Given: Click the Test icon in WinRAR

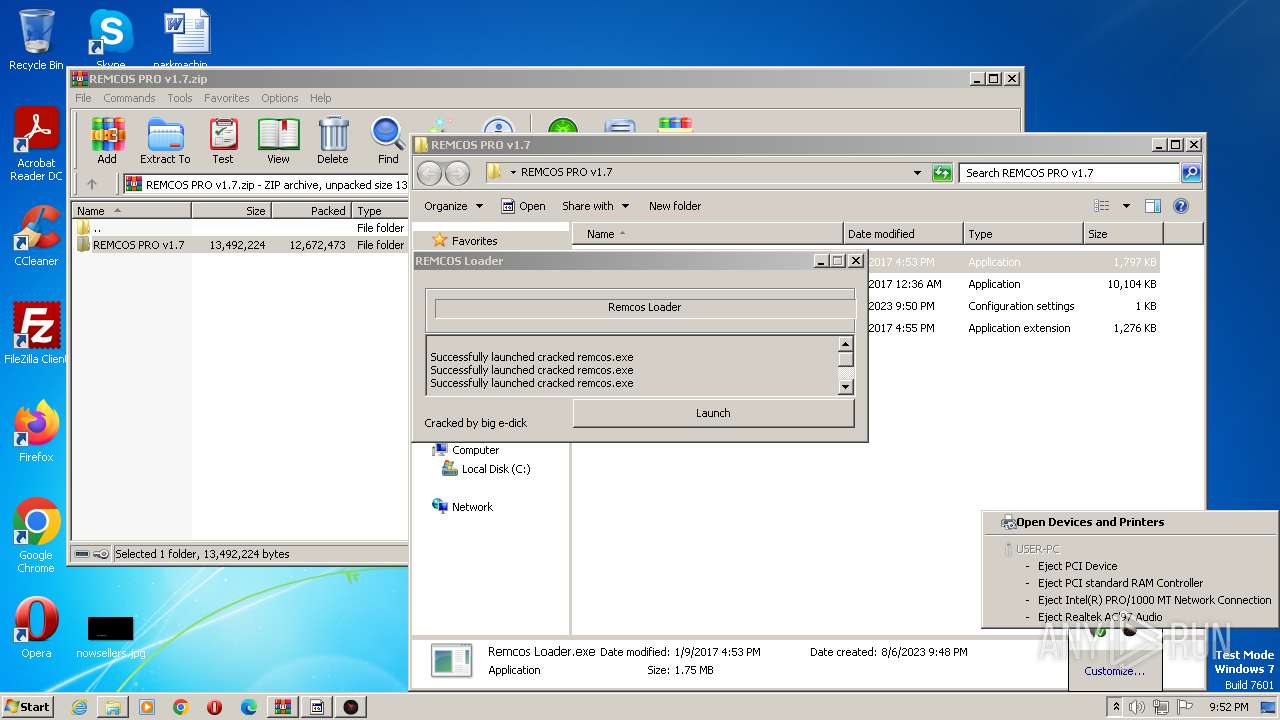Looking at the screenshot, I should click(x=223, y=141).
